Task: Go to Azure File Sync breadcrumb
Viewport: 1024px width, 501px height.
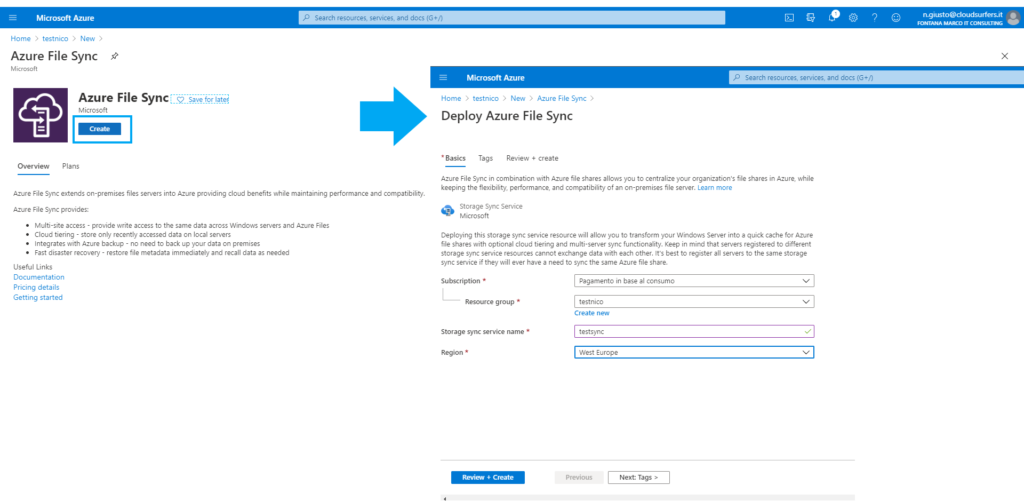Action: (562, 98)
